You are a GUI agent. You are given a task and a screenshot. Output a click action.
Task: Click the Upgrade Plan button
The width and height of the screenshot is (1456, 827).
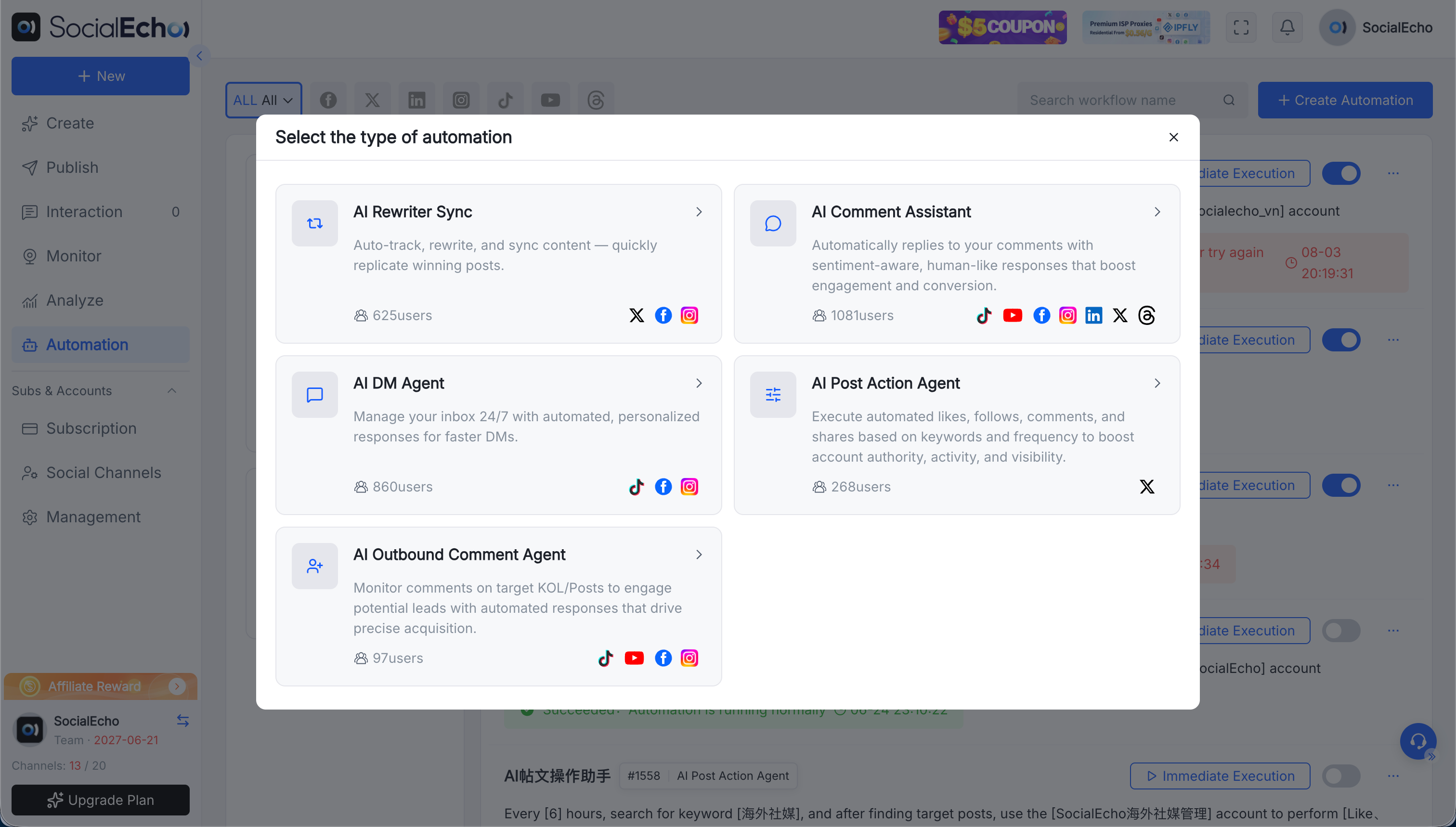tap(101, 800)
